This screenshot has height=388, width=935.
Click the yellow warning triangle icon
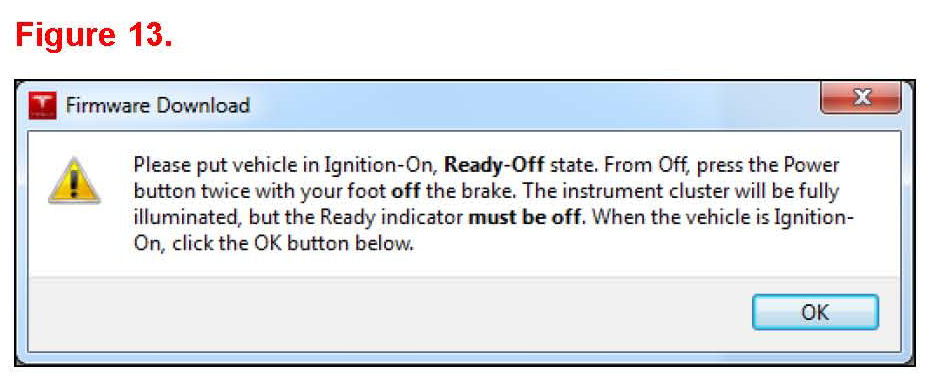(x=74, y=181)
